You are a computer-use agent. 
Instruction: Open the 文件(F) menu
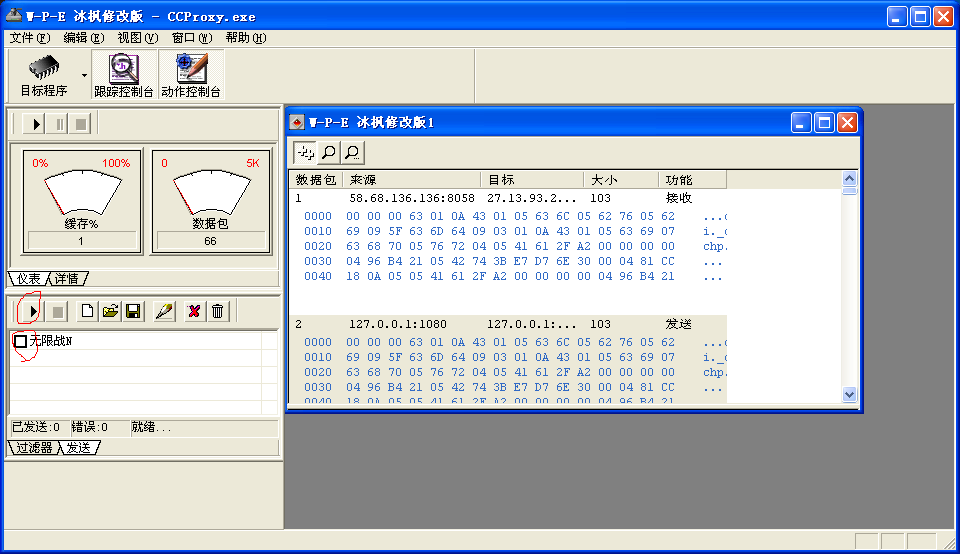pos(29,38)
